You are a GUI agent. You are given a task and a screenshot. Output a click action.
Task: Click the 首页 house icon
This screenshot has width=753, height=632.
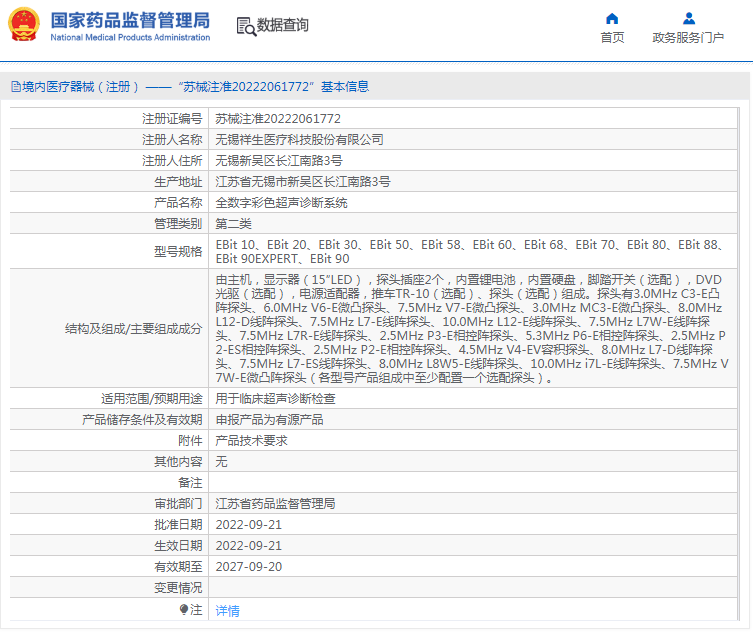coord(612,18)
